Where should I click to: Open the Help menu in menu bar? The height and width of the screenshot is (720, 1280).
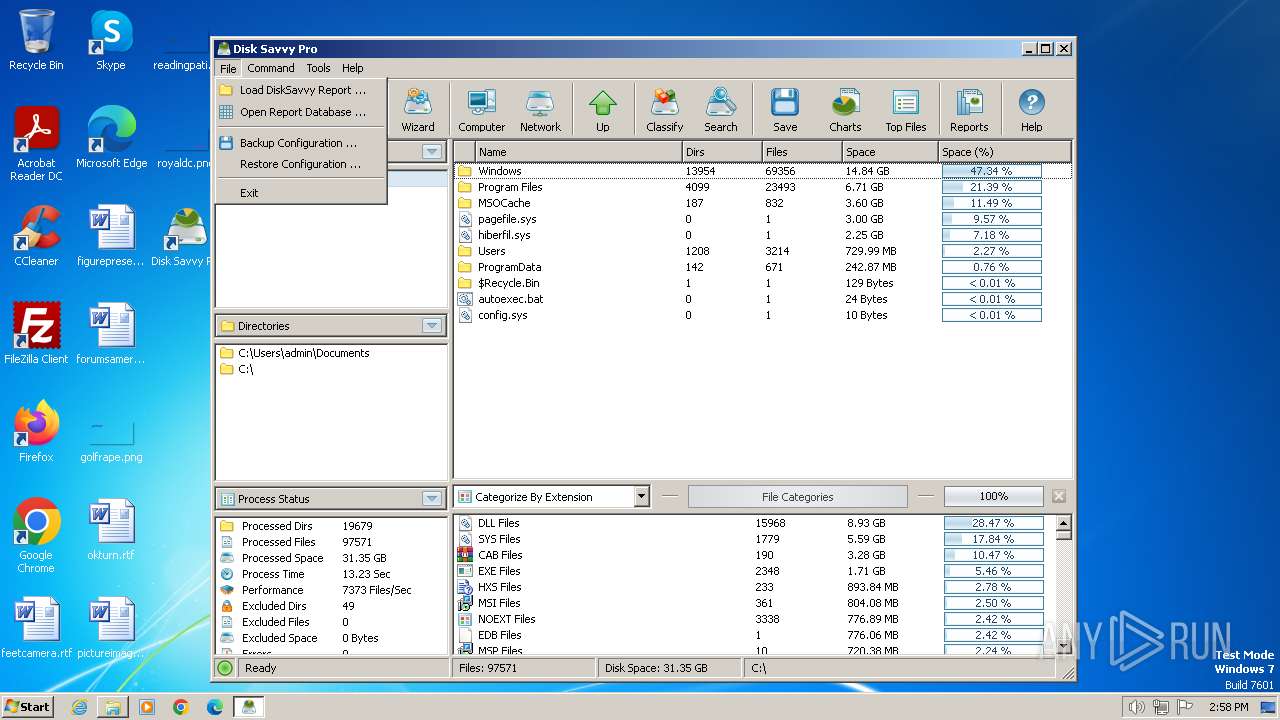point(352,68)
